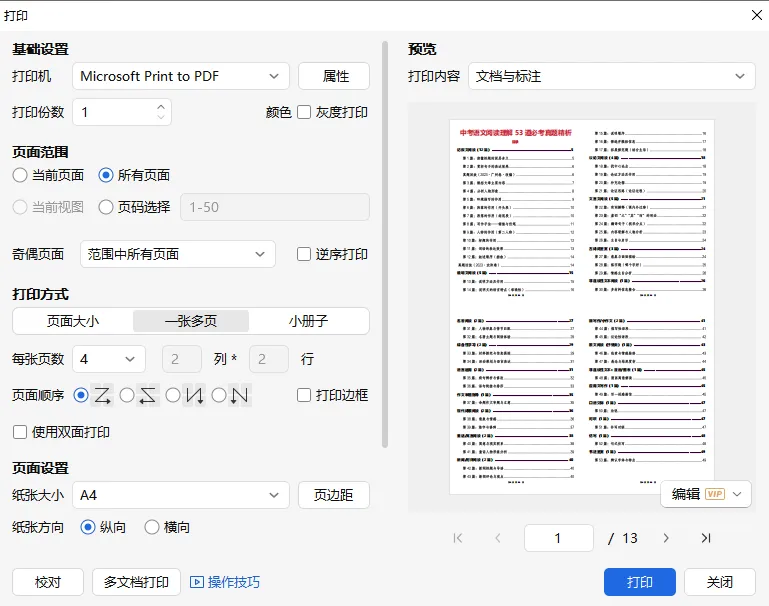
Task: Click the columns count field
Action: pyautogui.click(x=182, y=359)
